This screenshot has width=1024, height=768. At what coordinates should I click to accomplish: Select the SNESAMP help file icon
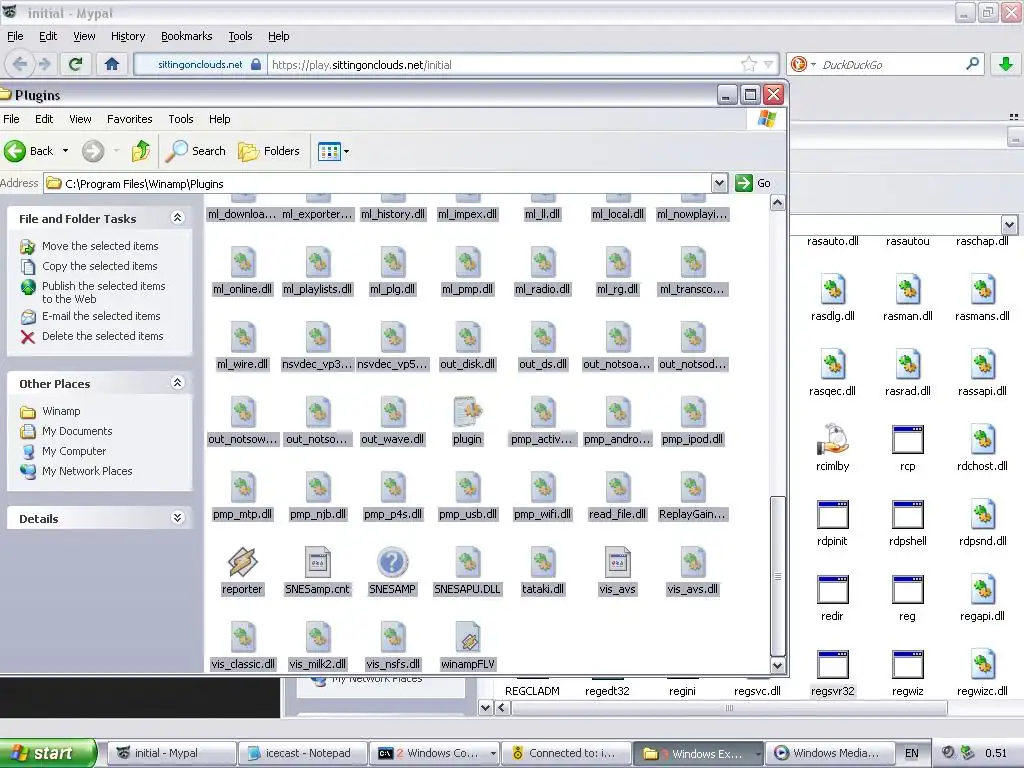392,562
